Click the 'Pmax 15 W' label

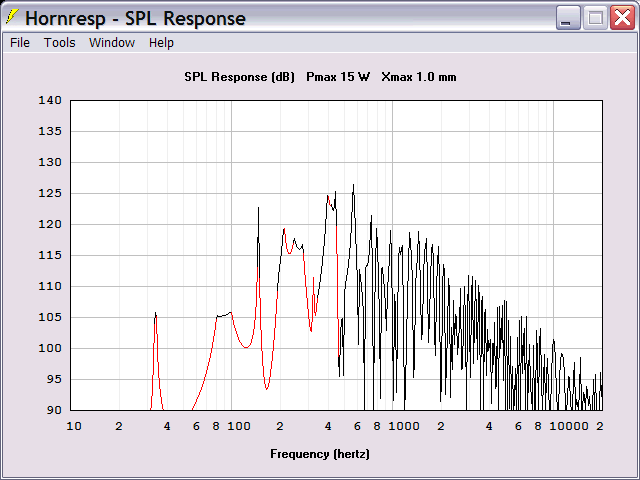click(338, 77)
